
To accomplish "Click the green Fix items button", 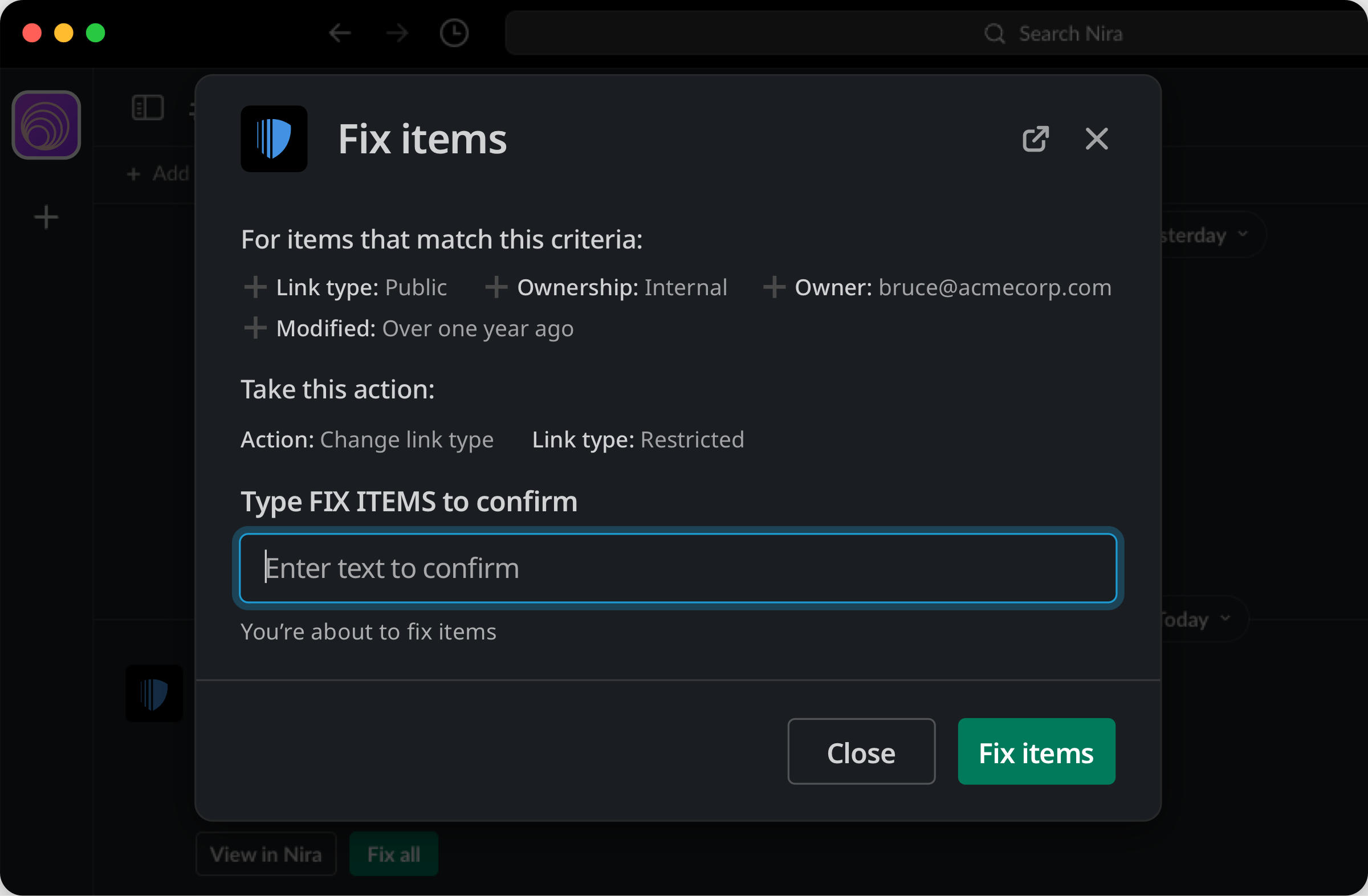I will click(1036, 752).
